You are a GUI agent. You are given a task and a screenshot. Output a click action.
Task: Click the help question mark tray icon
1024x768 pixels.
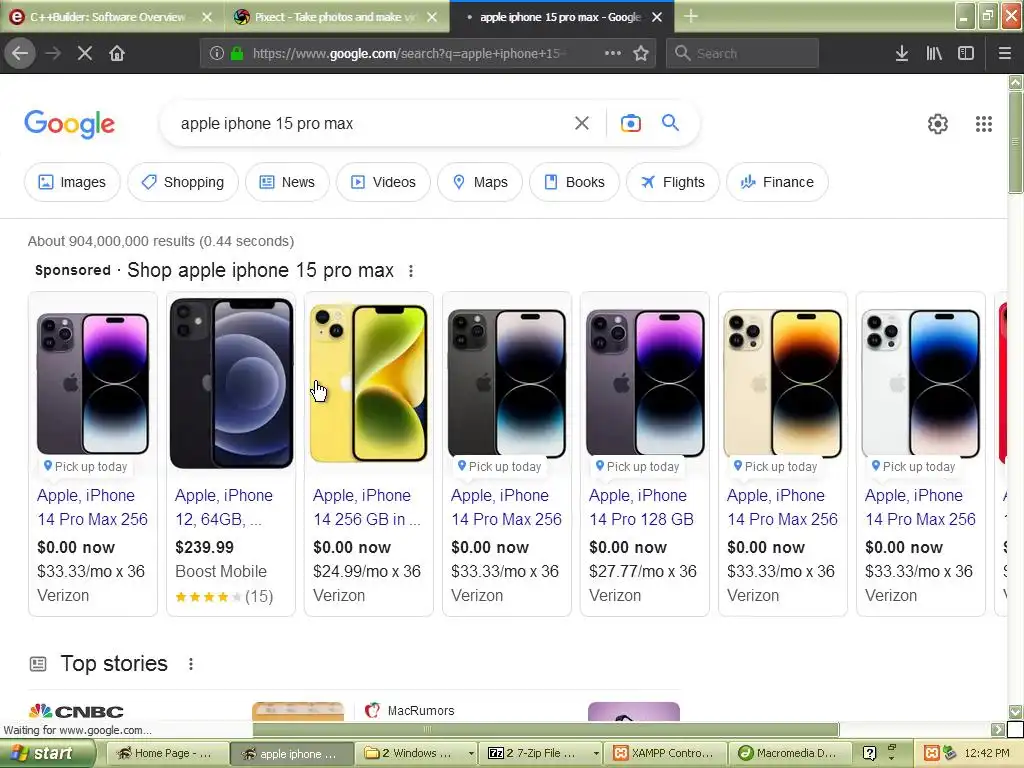[x=869, y=754]
